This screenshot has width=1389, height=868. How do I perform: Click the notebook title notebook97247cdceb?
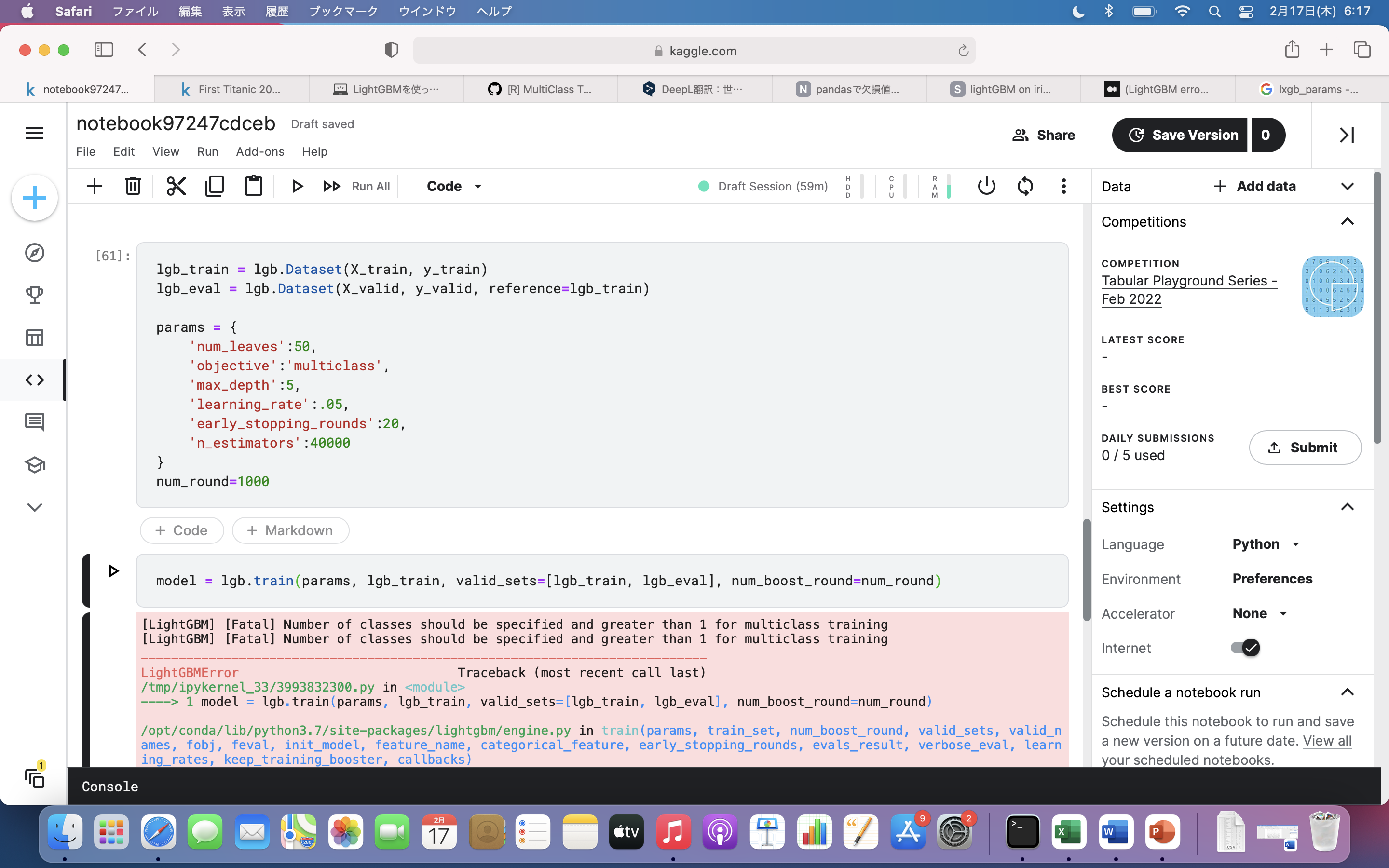click(176, 123)
